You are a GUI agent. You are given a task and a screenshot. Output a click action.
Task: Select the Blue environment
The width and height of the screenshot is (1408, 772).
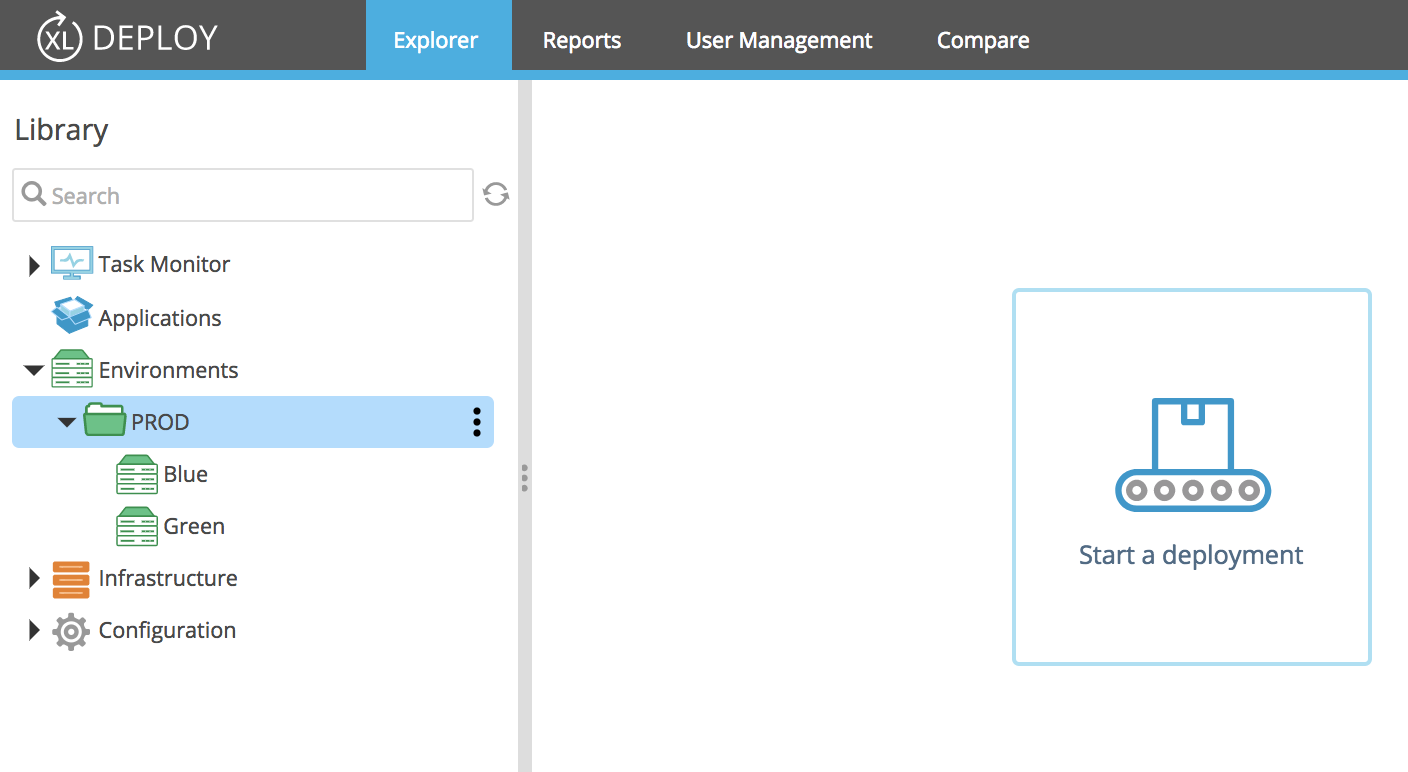[x=186, y=474]
